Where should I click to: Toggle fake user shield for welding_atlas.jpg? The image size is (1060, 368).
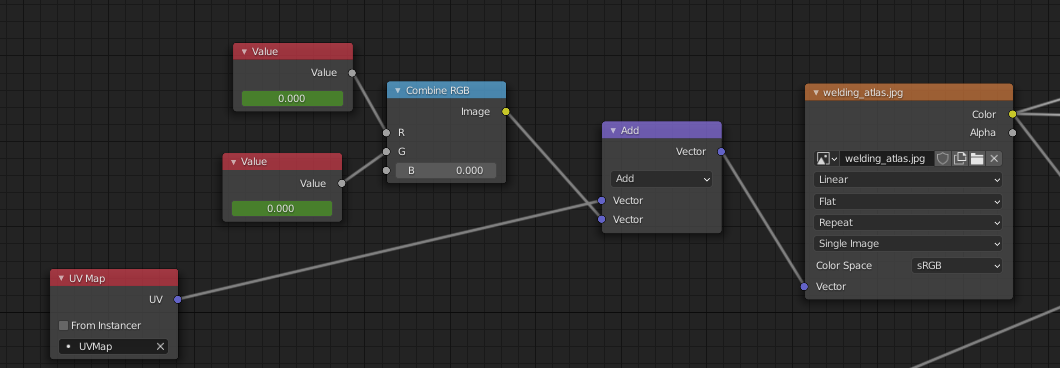coord(942,158)
